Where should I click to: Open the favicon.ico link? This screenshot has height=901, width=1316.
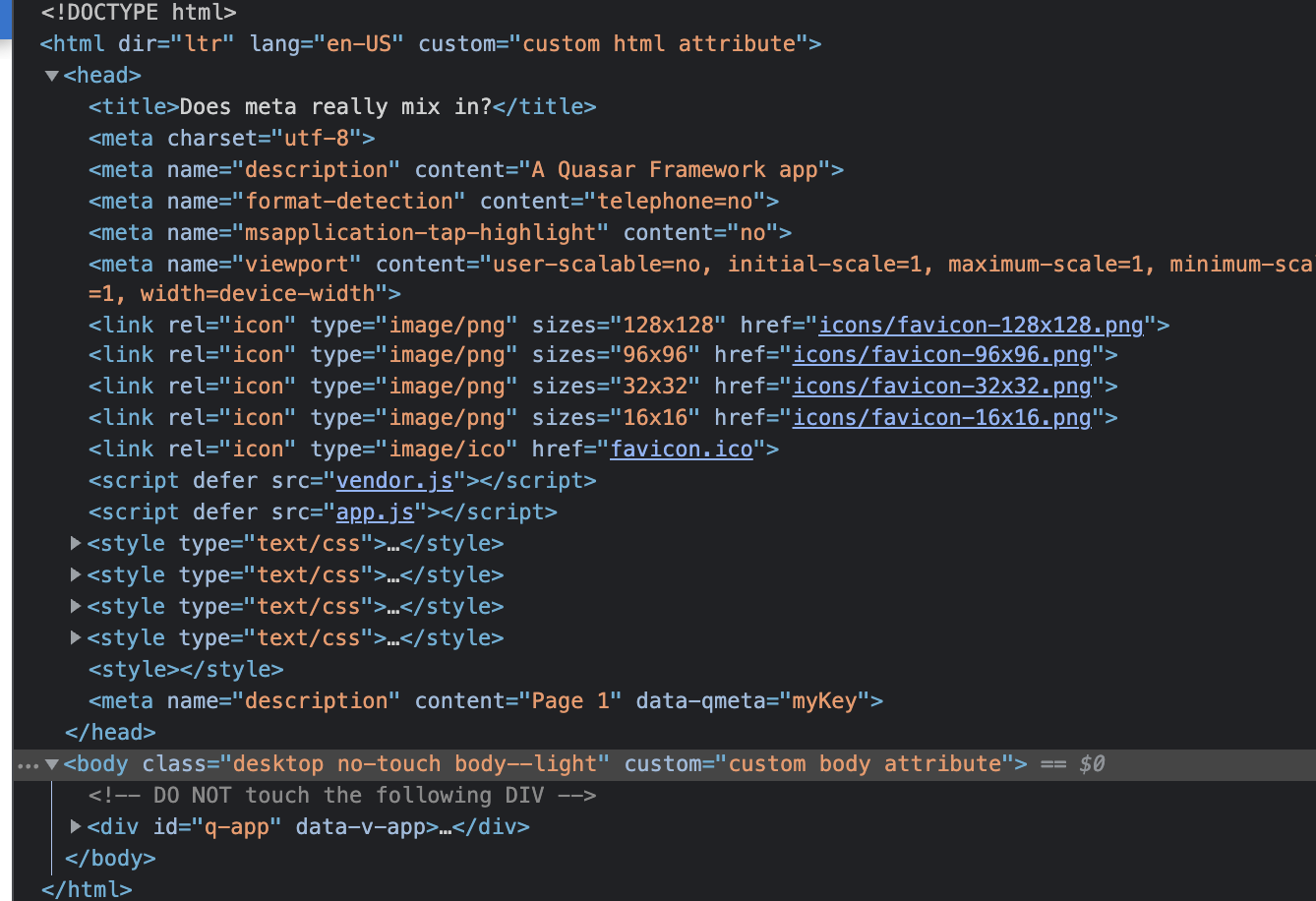pyautogui.click(x=682, y=450)
